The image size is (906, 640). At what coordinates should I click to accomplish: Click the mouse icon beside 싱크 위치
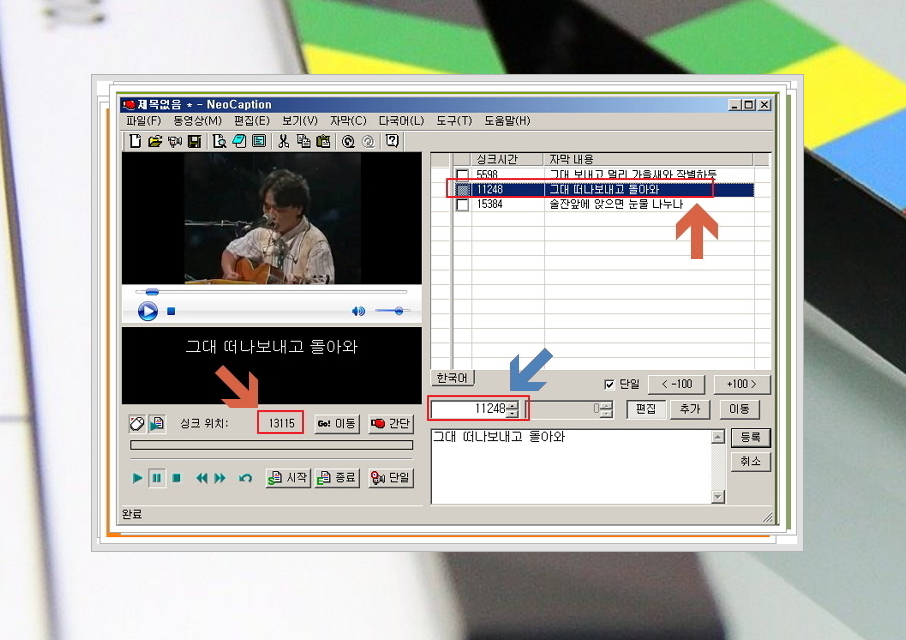click(x=137, y=423)
